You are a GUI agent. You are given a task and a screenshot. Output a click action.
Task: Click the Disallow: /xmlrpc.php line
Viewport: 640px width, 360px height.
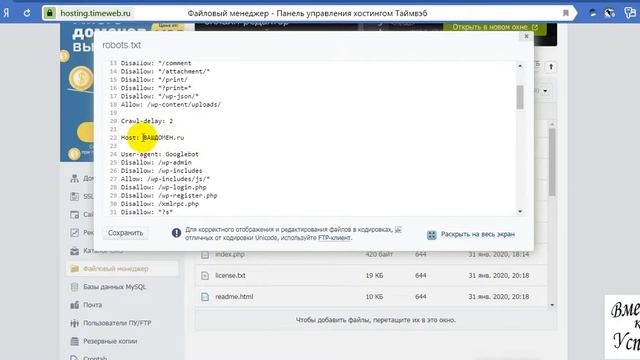(x=160, y=204)
